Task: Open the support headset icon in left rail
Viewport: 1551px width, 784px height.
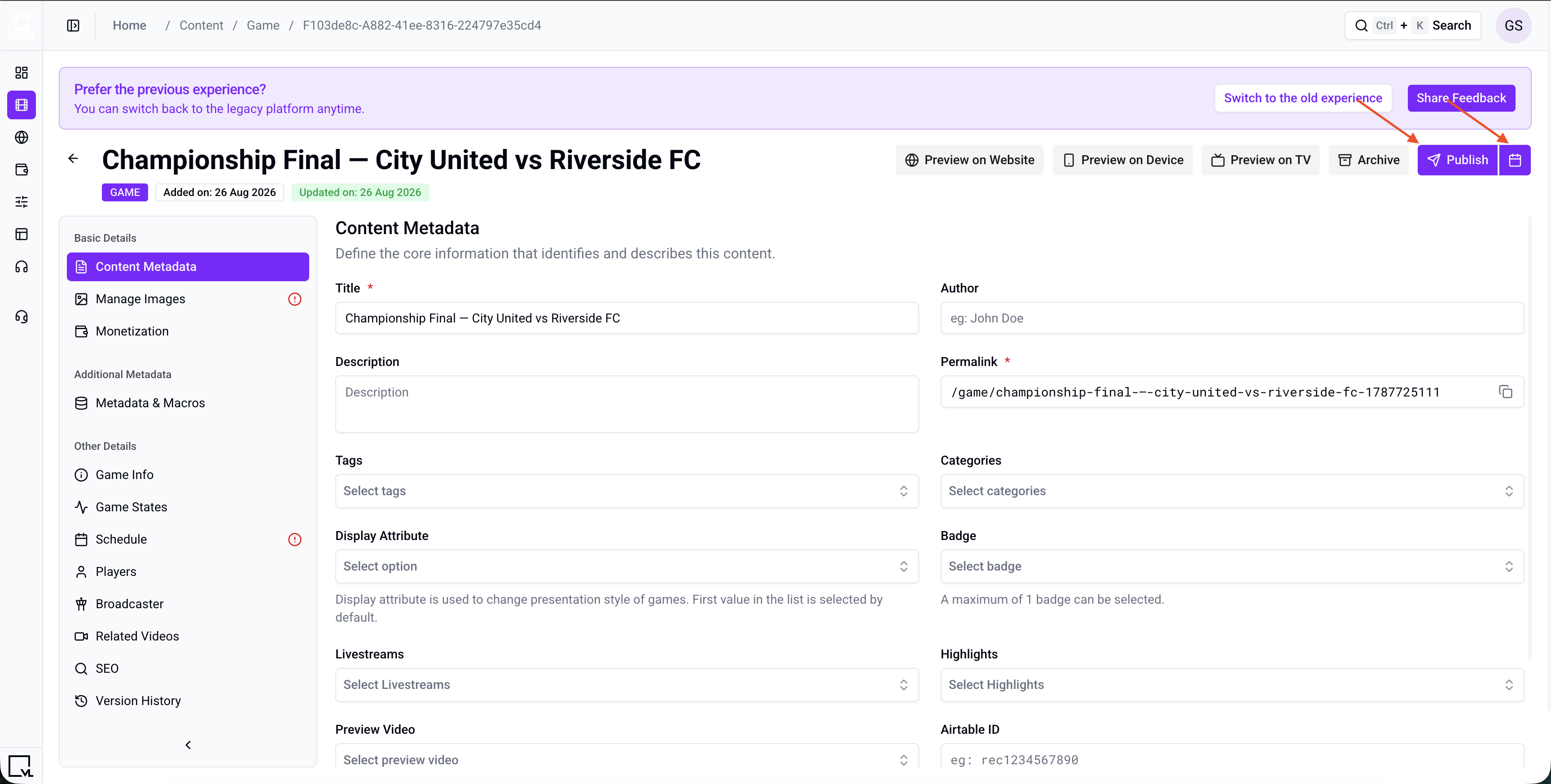Action: pos(22,317)
